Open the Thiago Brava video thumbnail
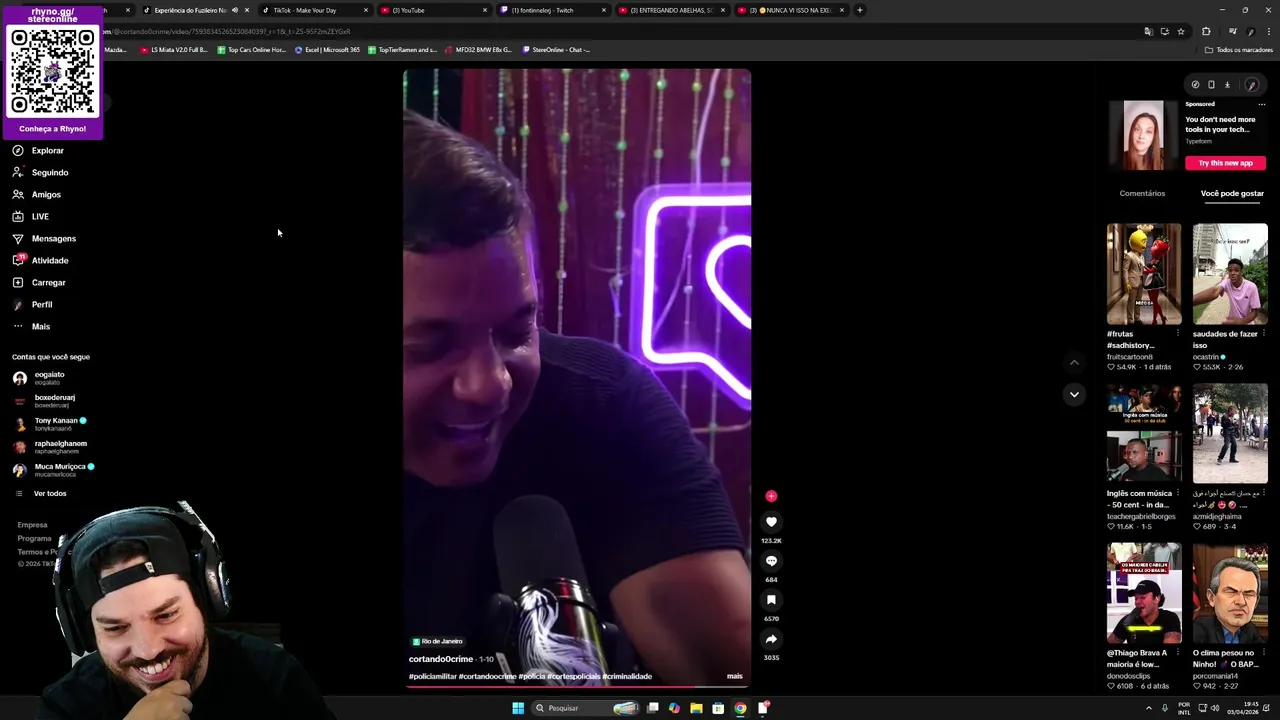 tap(1144, 593)
